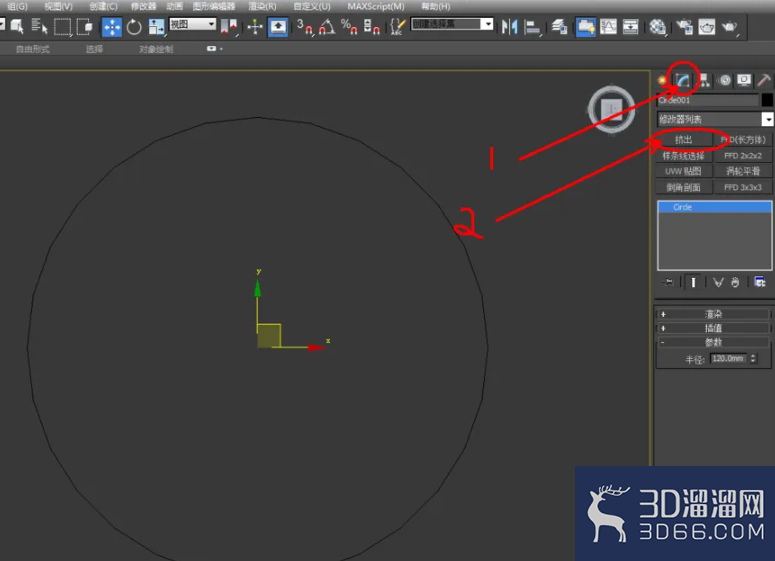Open 帮助(H) menu

tap(435, 6)
